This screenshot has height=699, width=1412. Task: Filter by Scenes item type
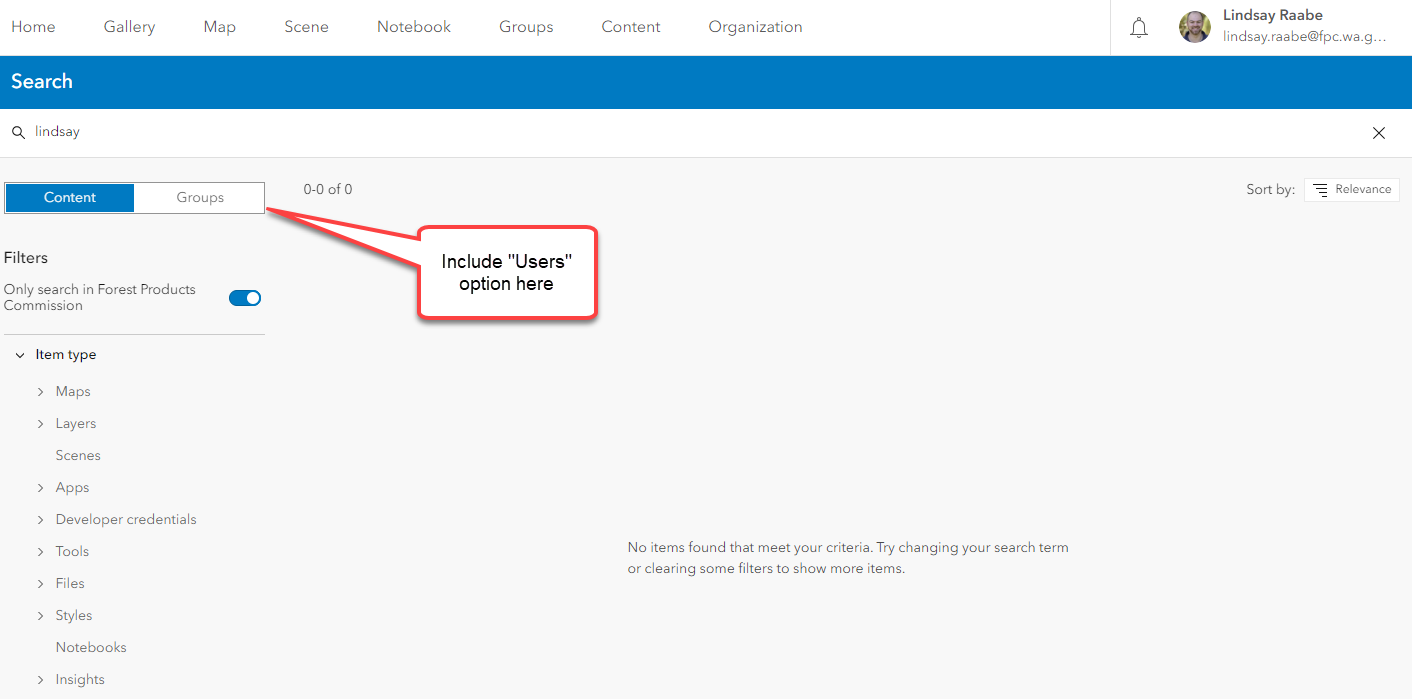tap(78, 456)
